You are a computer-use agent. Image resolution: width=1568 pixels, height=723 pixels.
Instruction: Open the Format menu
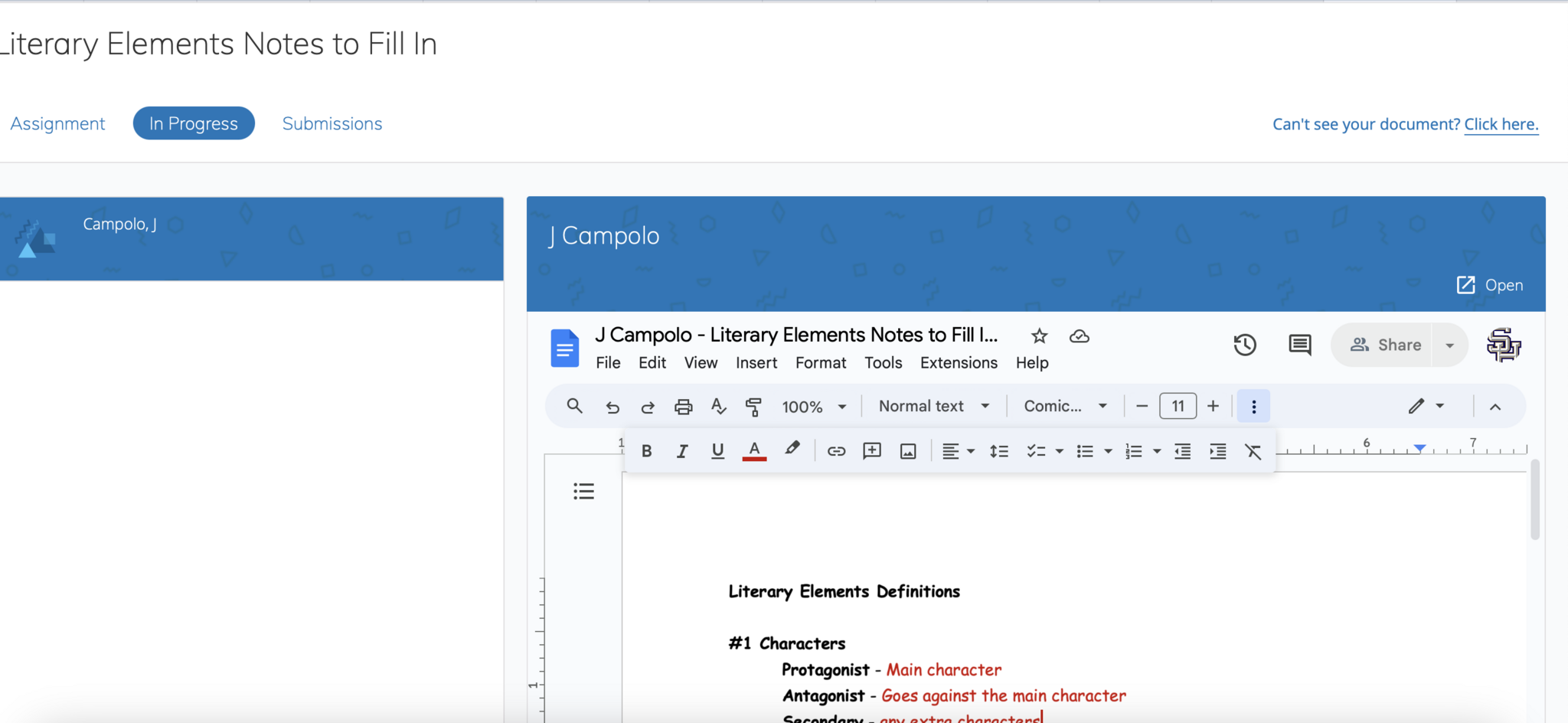click(x=820, y=363)
